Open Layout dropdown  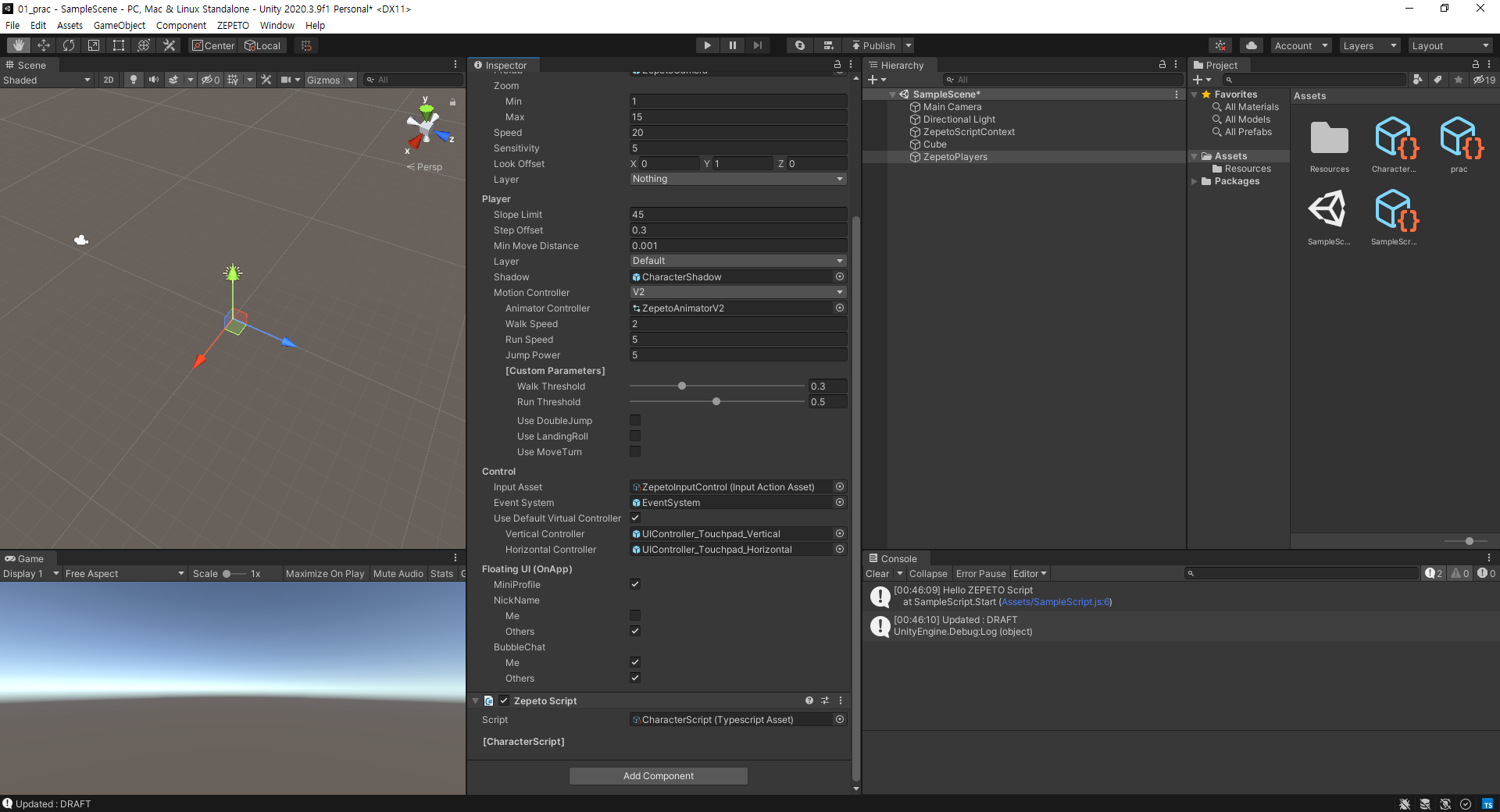point(1451,45)
